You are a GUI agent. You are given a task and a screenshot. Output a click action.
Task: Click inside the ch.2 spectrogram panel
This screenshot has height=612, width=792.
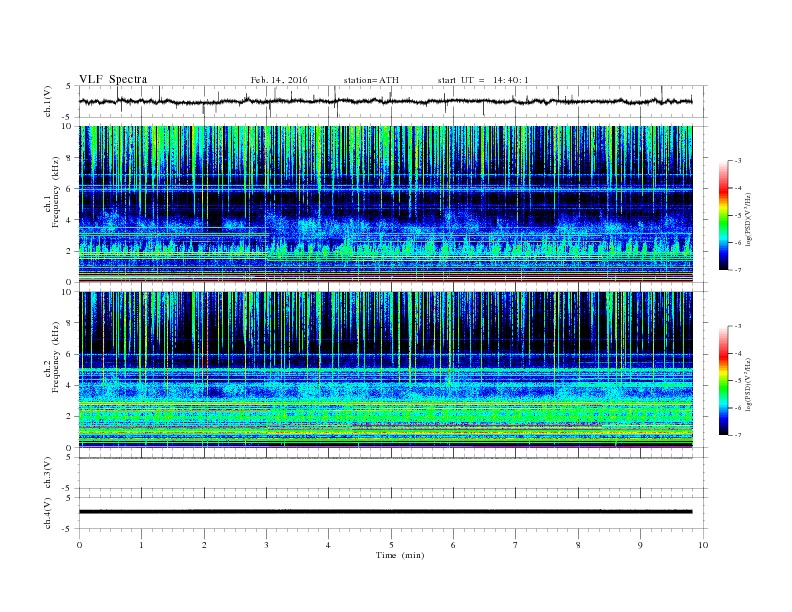[385, 369]
